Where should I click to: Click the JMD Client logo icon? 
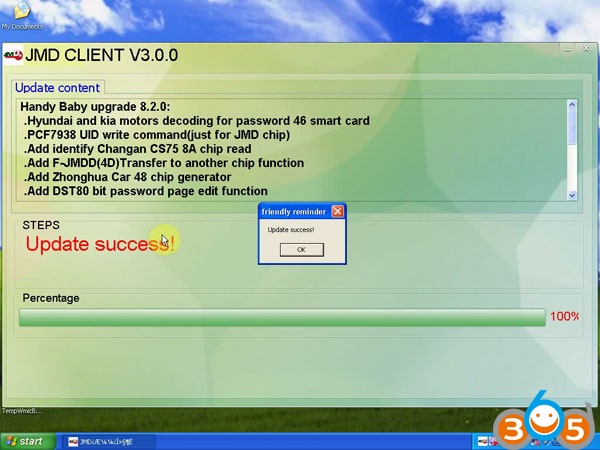13,55
